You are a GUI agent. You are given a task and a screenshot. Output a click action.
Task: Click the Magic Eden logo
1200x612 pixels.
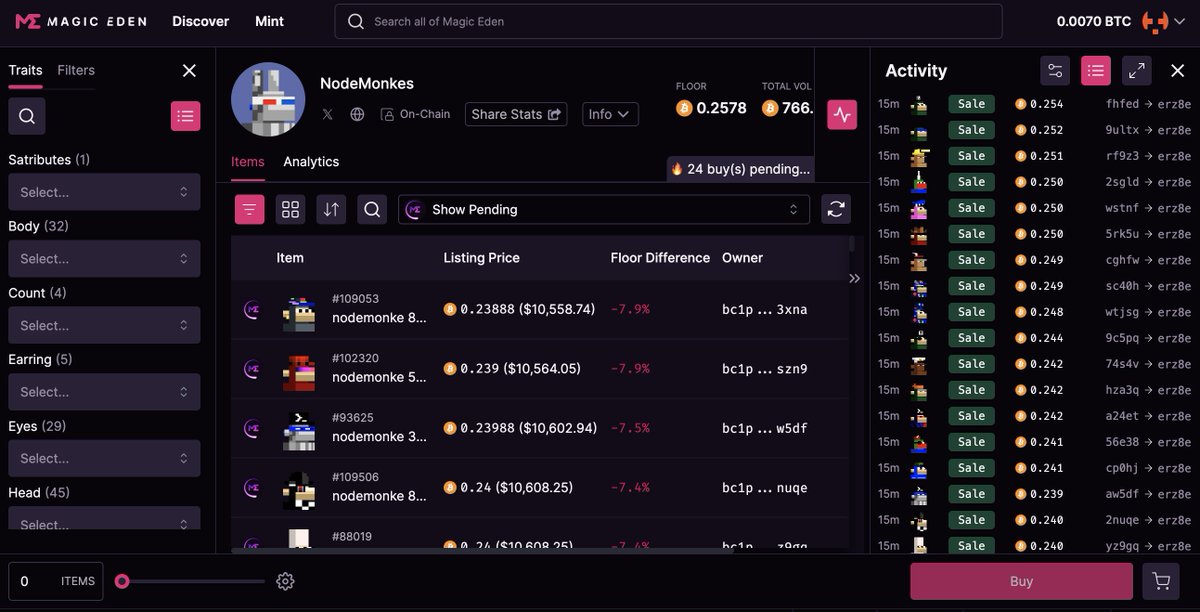[80, 21]
